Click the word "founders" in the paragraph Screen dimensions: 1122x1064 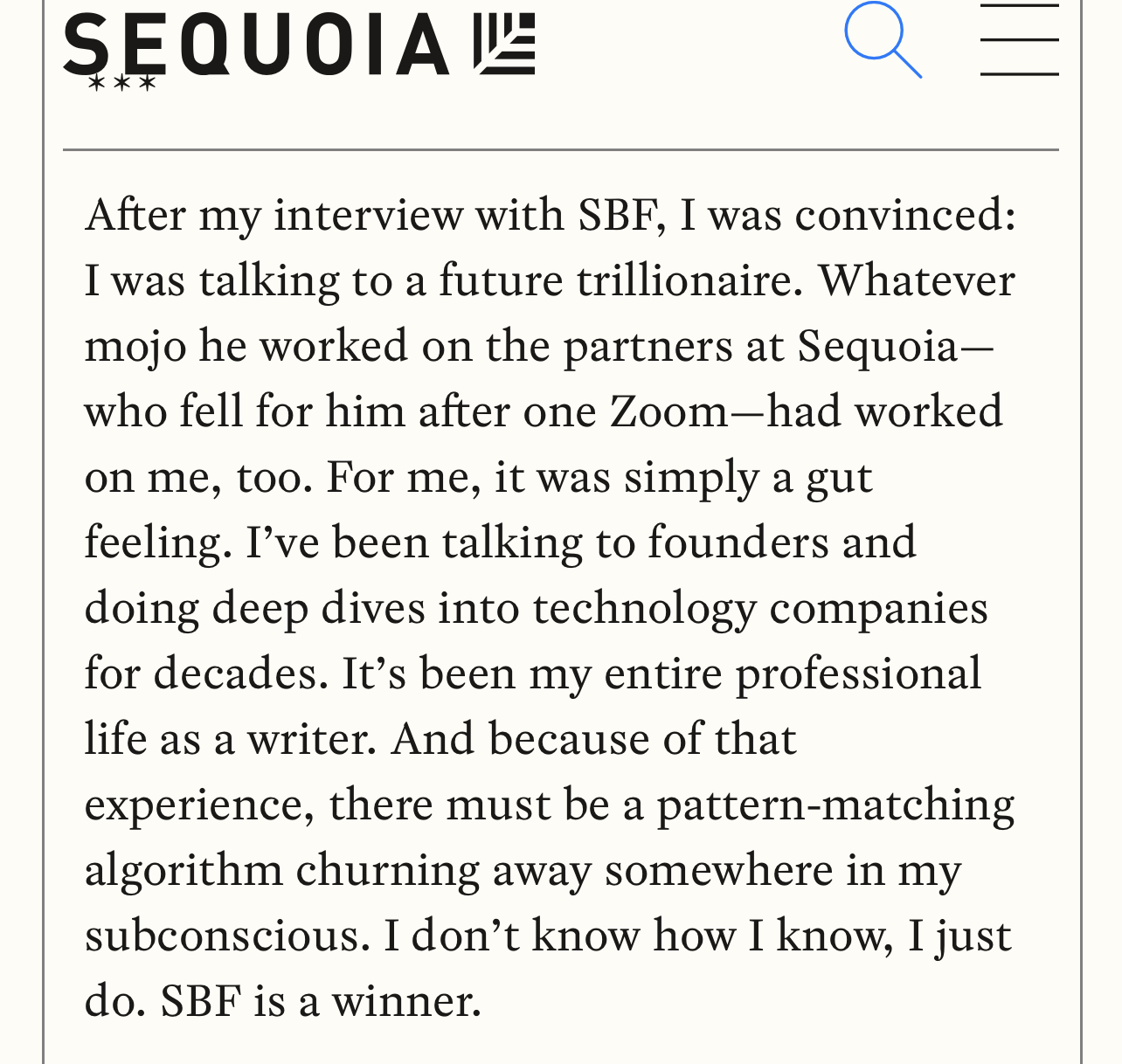[738, 542]
